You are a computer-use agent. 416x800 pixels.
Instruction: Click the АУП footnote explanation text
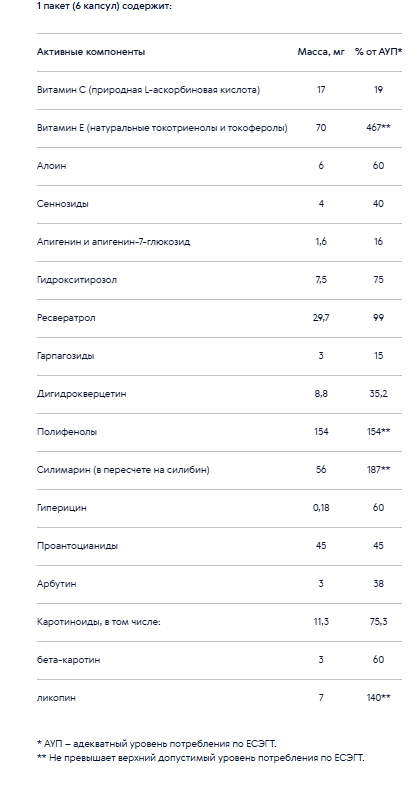[x=157, y=744]
